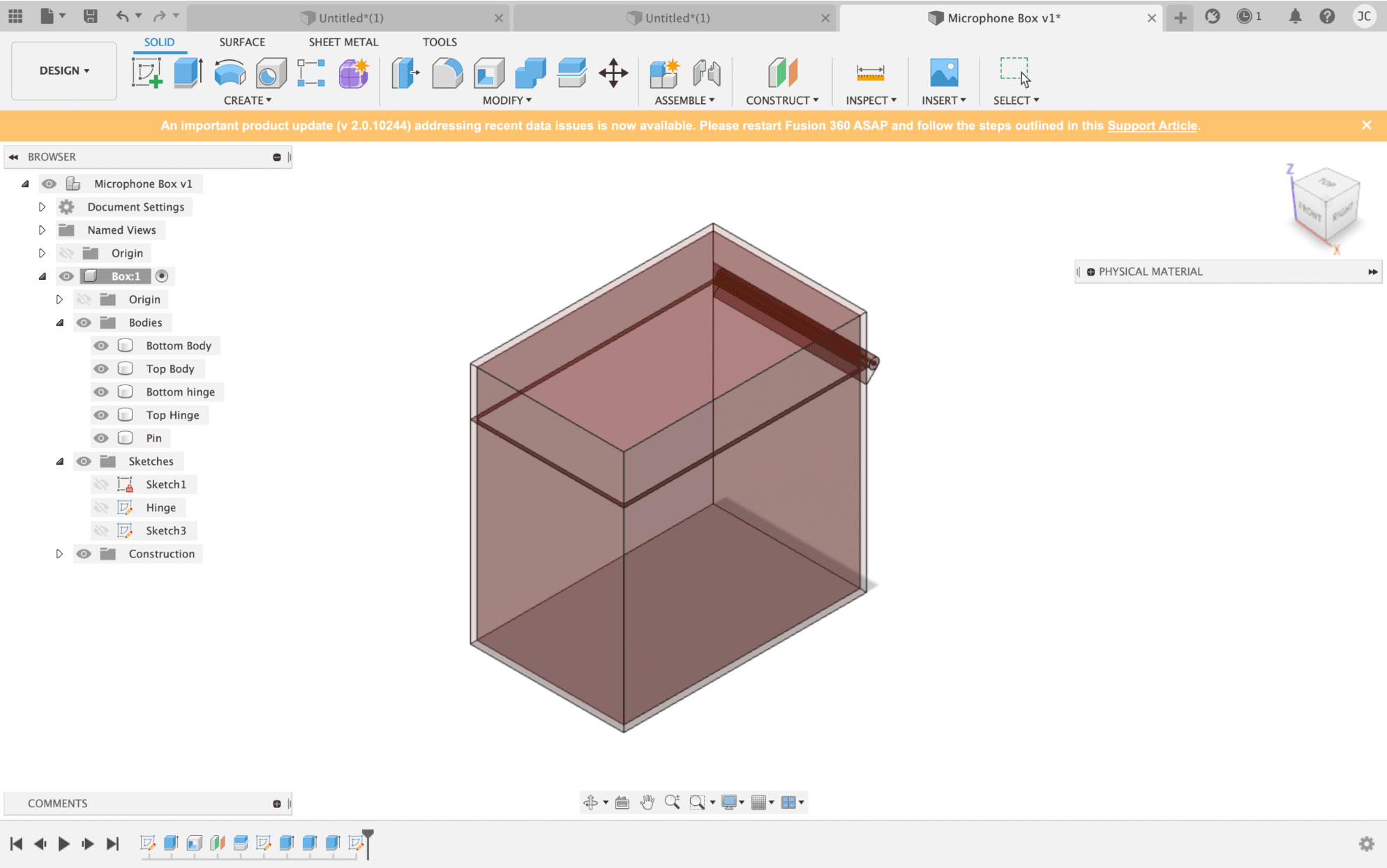Click the Fillet tool icon
Screen dimensions: 1387x868
click(x=447, y=73)
